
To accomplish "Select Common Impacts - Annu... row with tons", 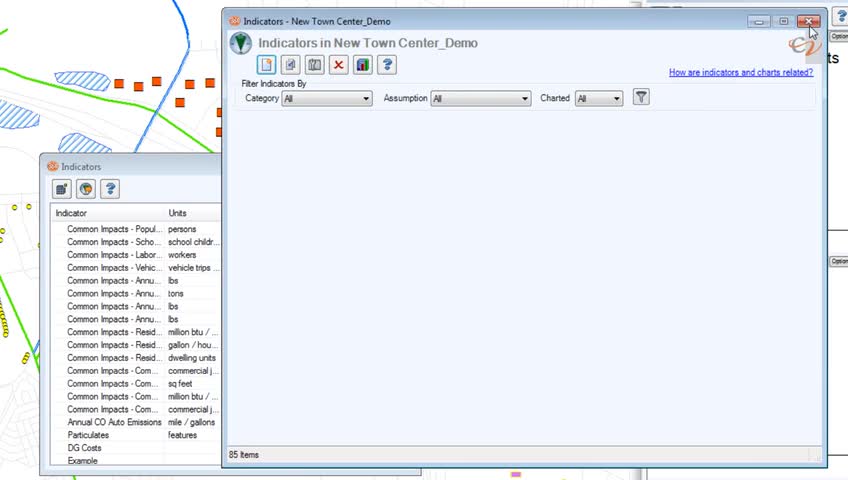I will pos(136,294).
